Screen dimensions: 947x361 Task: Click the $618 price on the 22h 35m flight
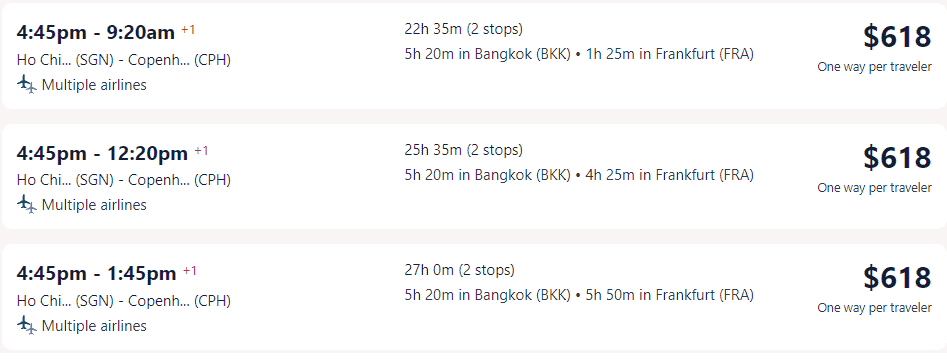tap(897, 37)
